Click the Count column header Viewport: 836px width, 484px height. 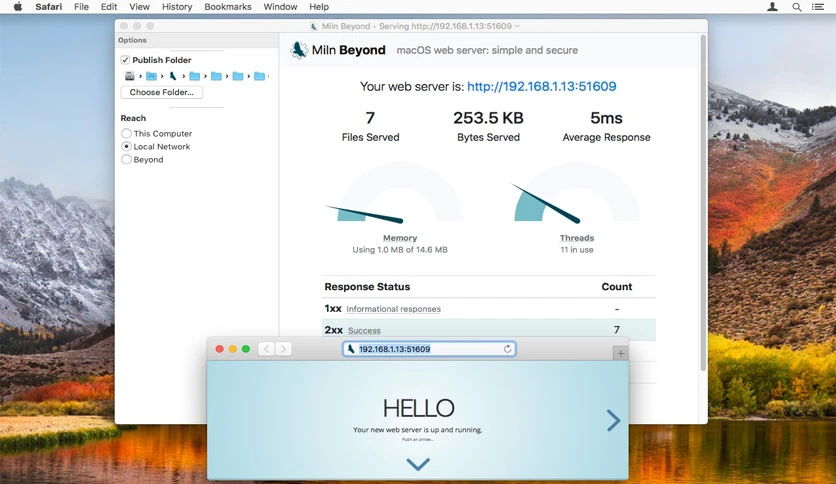[x=617, y=287]
